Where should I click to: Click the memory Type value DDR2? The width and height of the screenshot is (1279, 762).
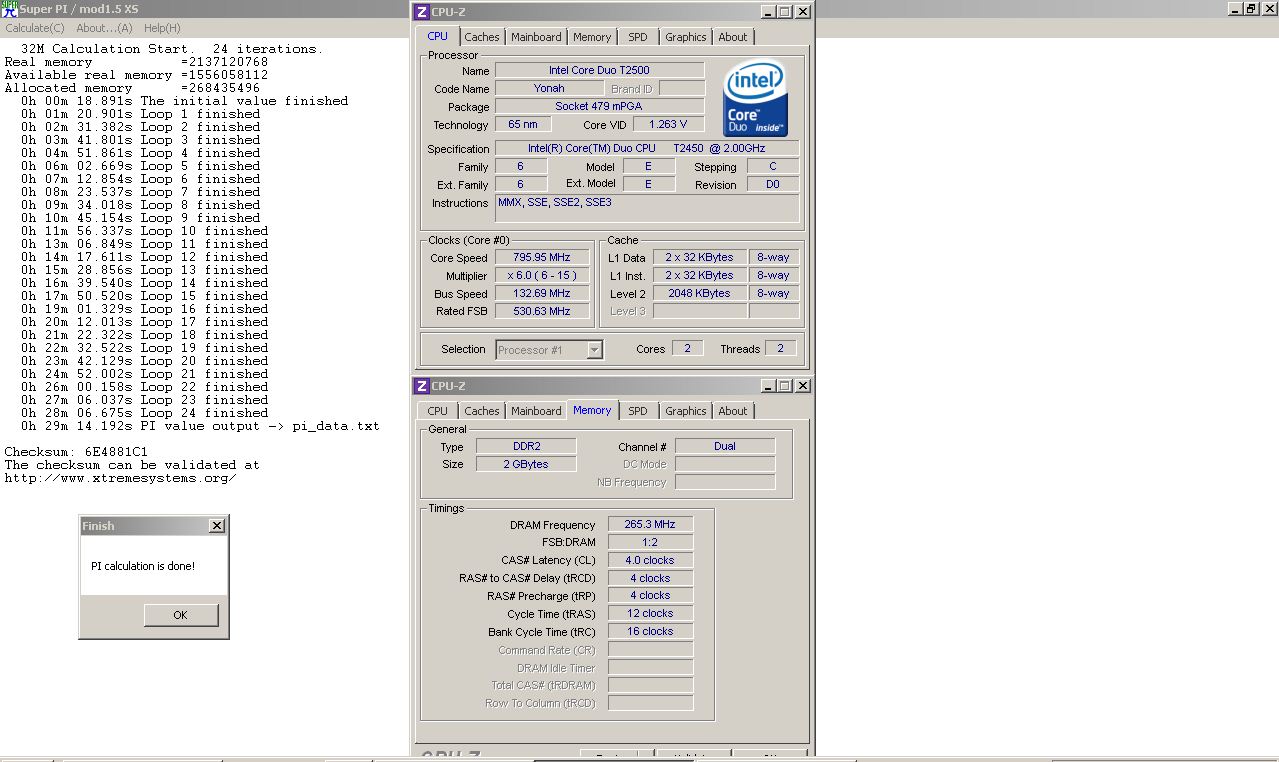(526, 446)
